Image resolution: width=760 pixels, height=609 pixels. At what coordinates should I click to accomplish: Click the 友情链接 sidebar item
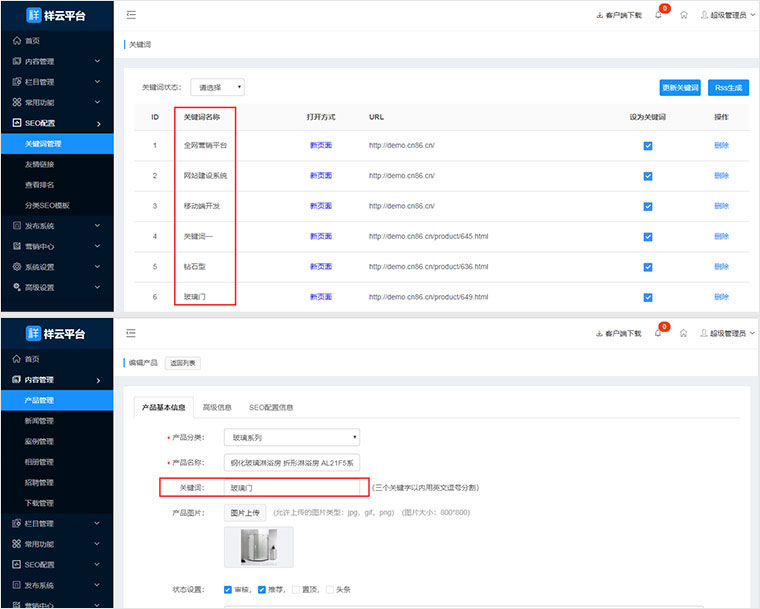tap(40, 164)
